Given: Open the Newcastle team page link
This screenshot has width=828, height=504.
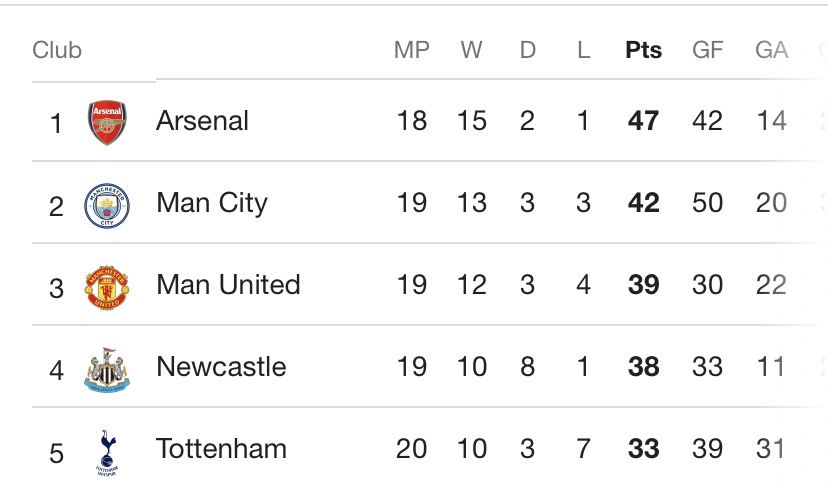Looking at the screenshot, I should [221, 367].
